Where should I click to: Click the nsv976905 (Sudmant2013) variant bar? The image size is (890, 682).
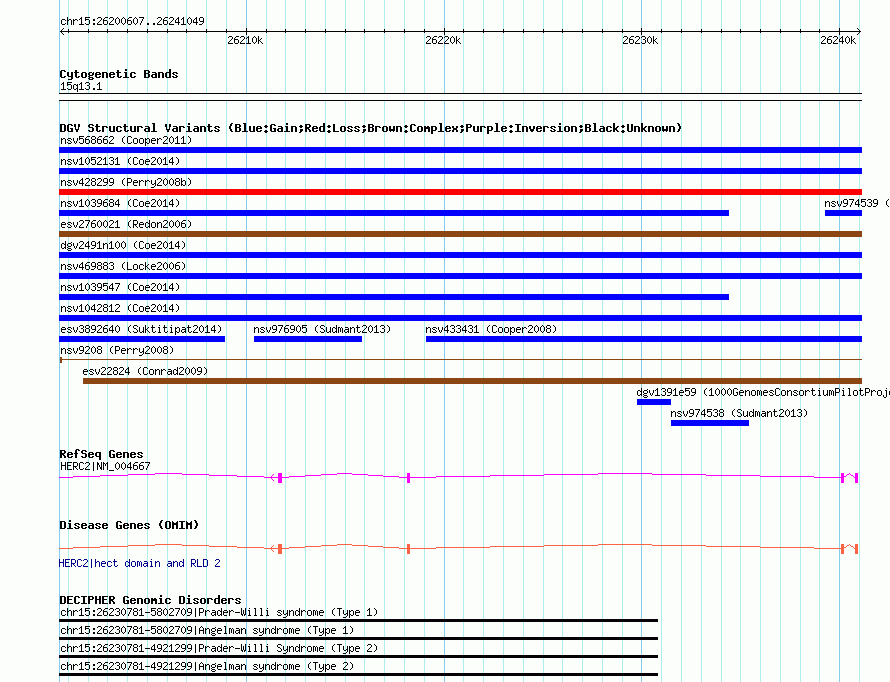(x=308, y=339)
